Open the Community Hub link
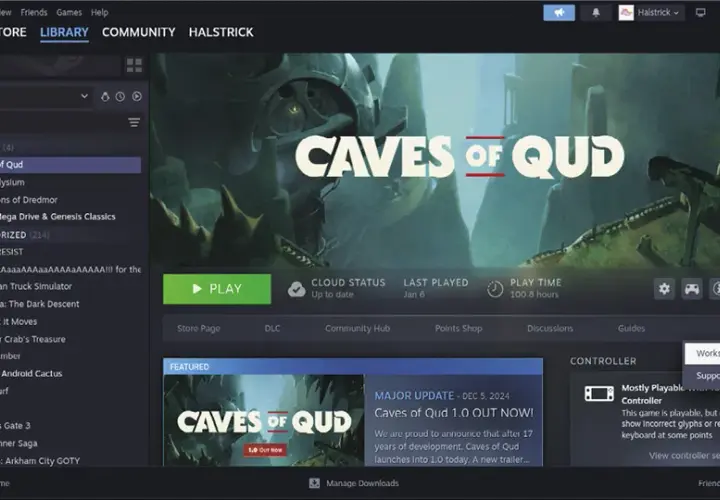The image size is (720, 500). pyautogui.click(x=357, y=328)
